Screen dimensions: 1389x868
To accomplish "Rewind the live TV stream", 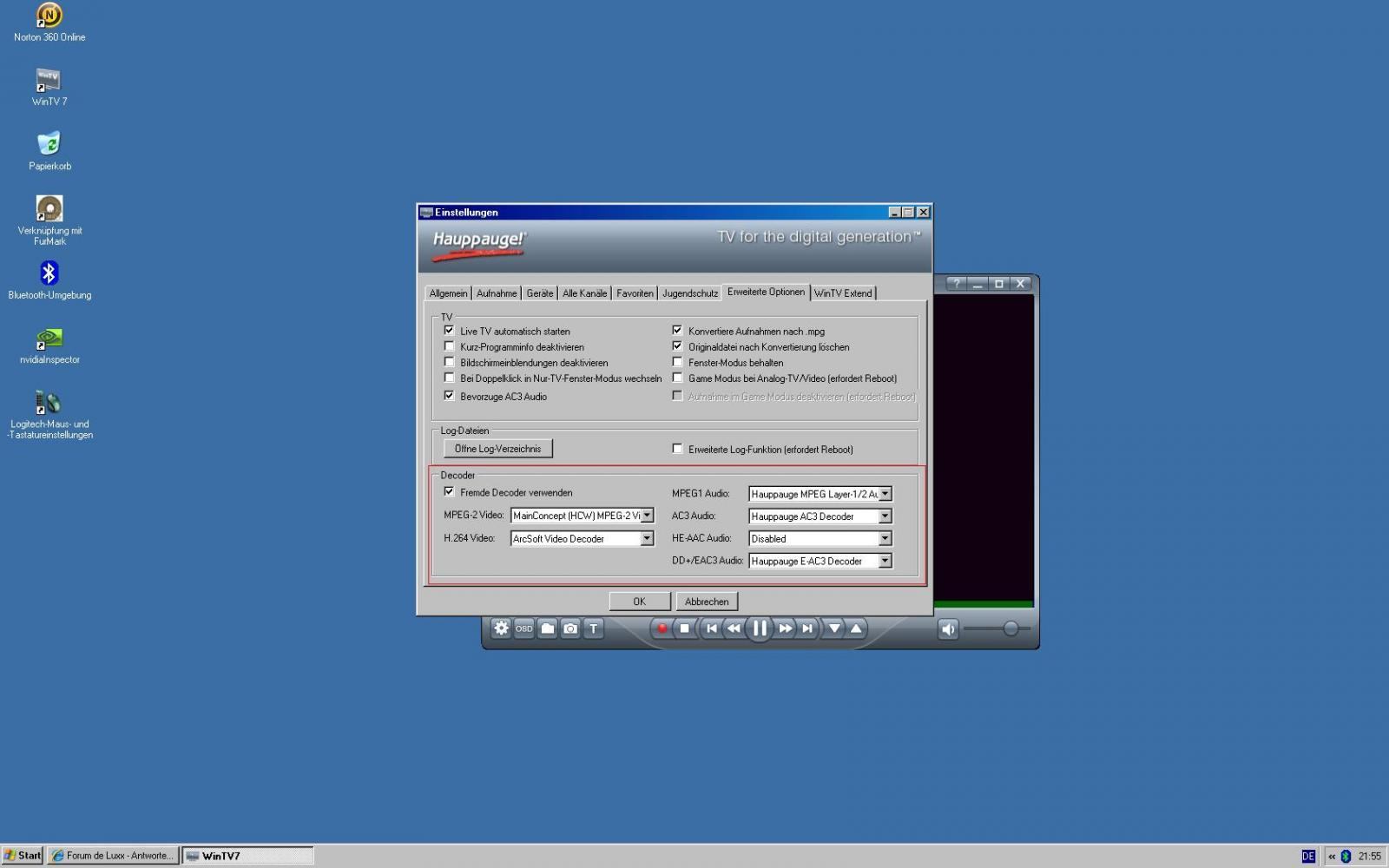I will point(734,628).
